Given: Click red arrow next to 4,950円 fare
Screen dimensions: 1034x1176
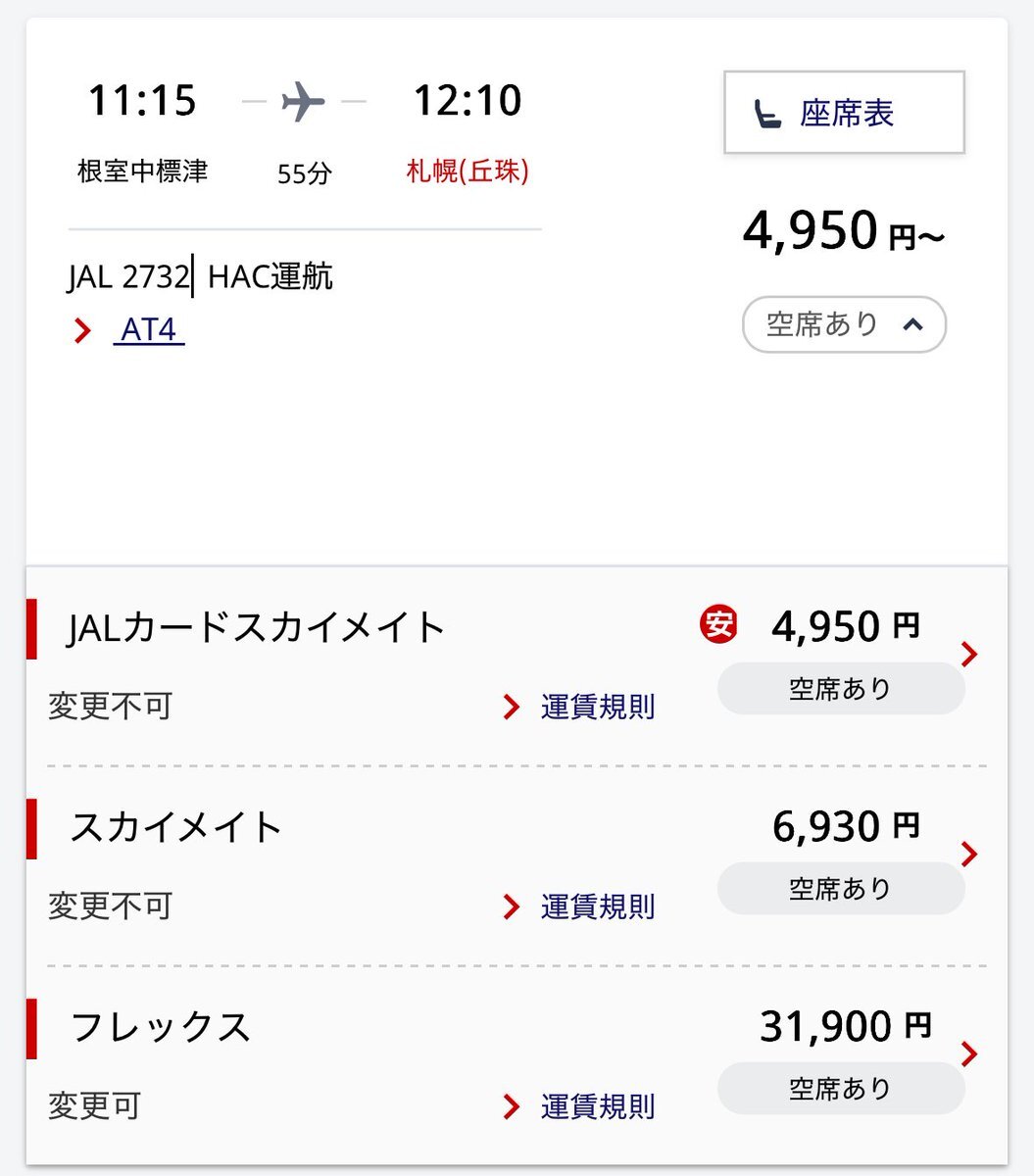Looking at the screenshot, I should coord(969,654).
